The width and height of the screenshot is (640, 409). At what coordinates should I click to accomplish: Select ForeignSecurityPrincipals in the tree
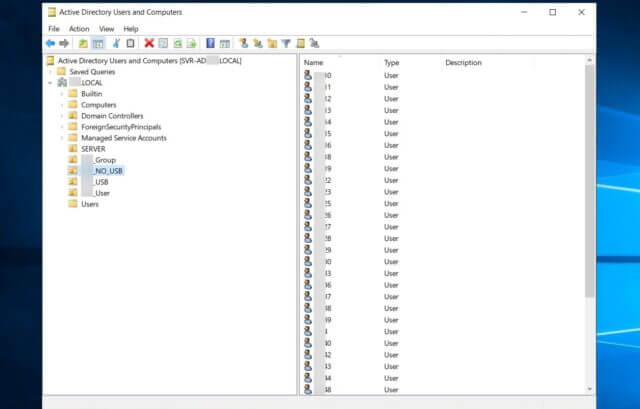pyautogui.click(x=121, y=127)
